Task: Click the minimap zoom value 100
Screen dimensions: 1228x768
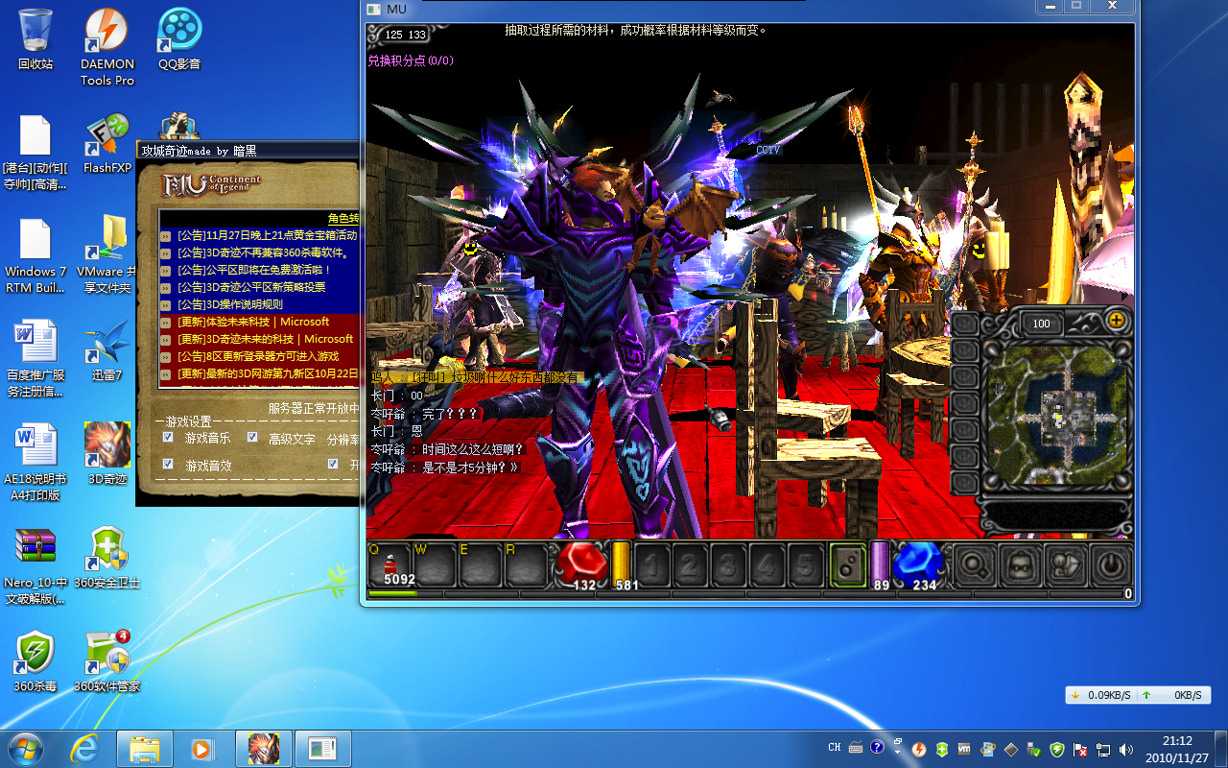Action: point(1042,323)
